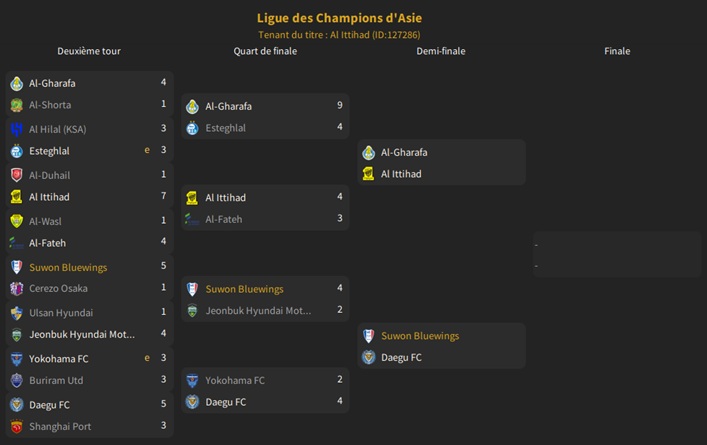This screenshot has width=707, height=445.
Task: Click the Al Hilal (KSA) crest
Action: click(16, 129)
